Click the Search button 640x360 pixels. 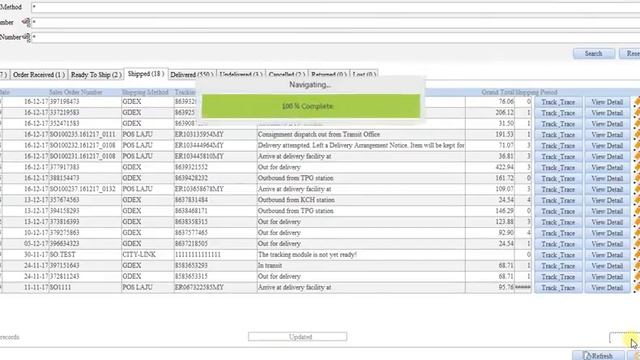593,53
